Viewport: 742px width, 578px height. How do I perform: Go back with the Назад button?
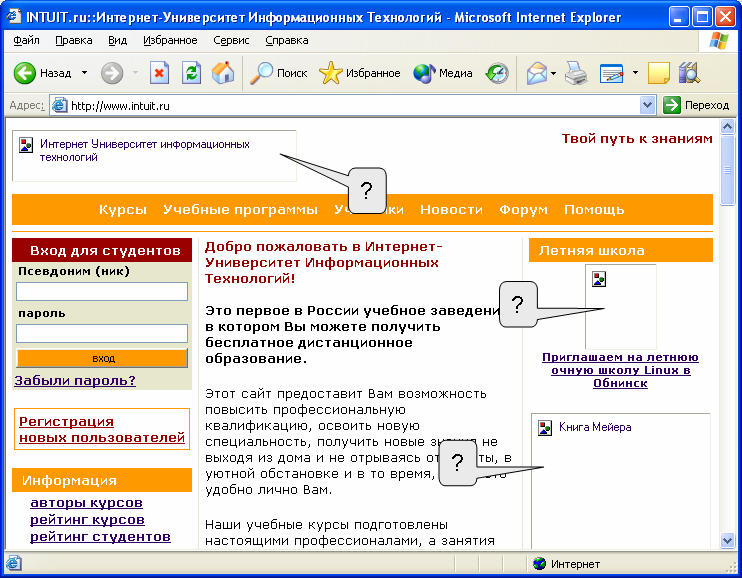[43, 73]
